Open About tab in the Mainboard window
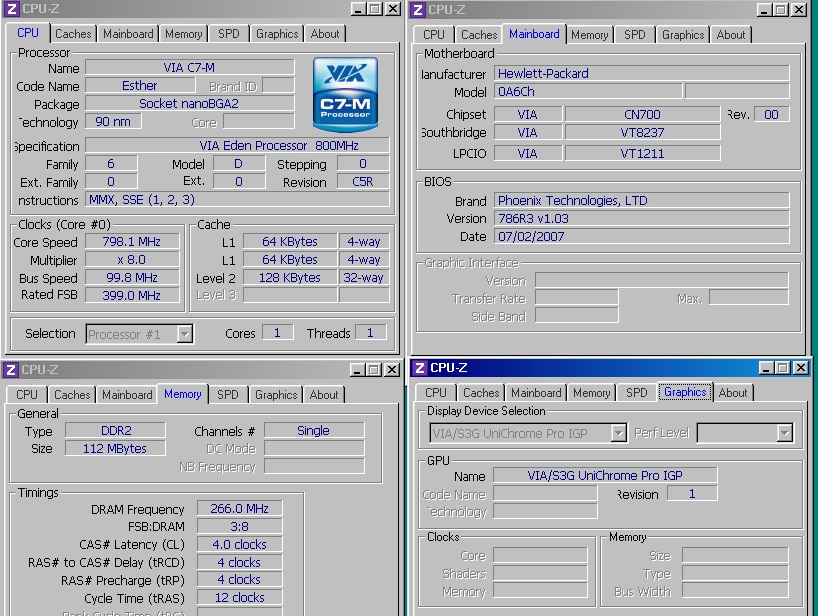 (x=730, y=35)
